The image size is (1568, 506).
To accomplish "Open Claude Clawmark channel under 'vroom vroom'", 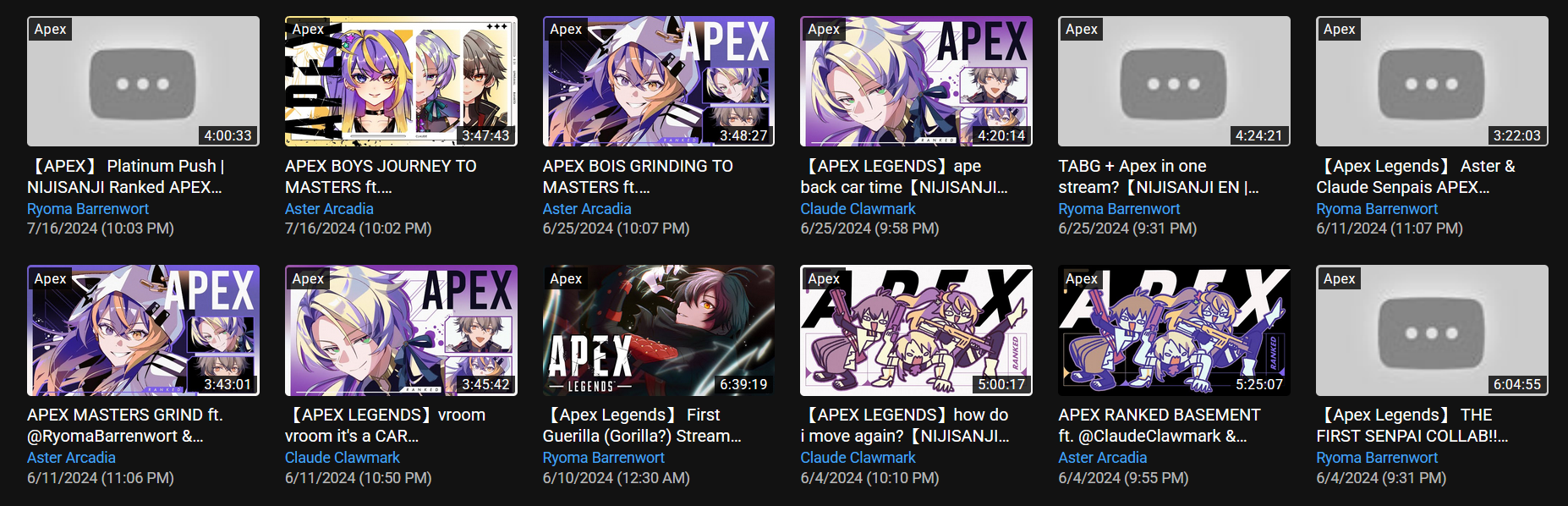I will pyautogui.click(x=343, y=457).
